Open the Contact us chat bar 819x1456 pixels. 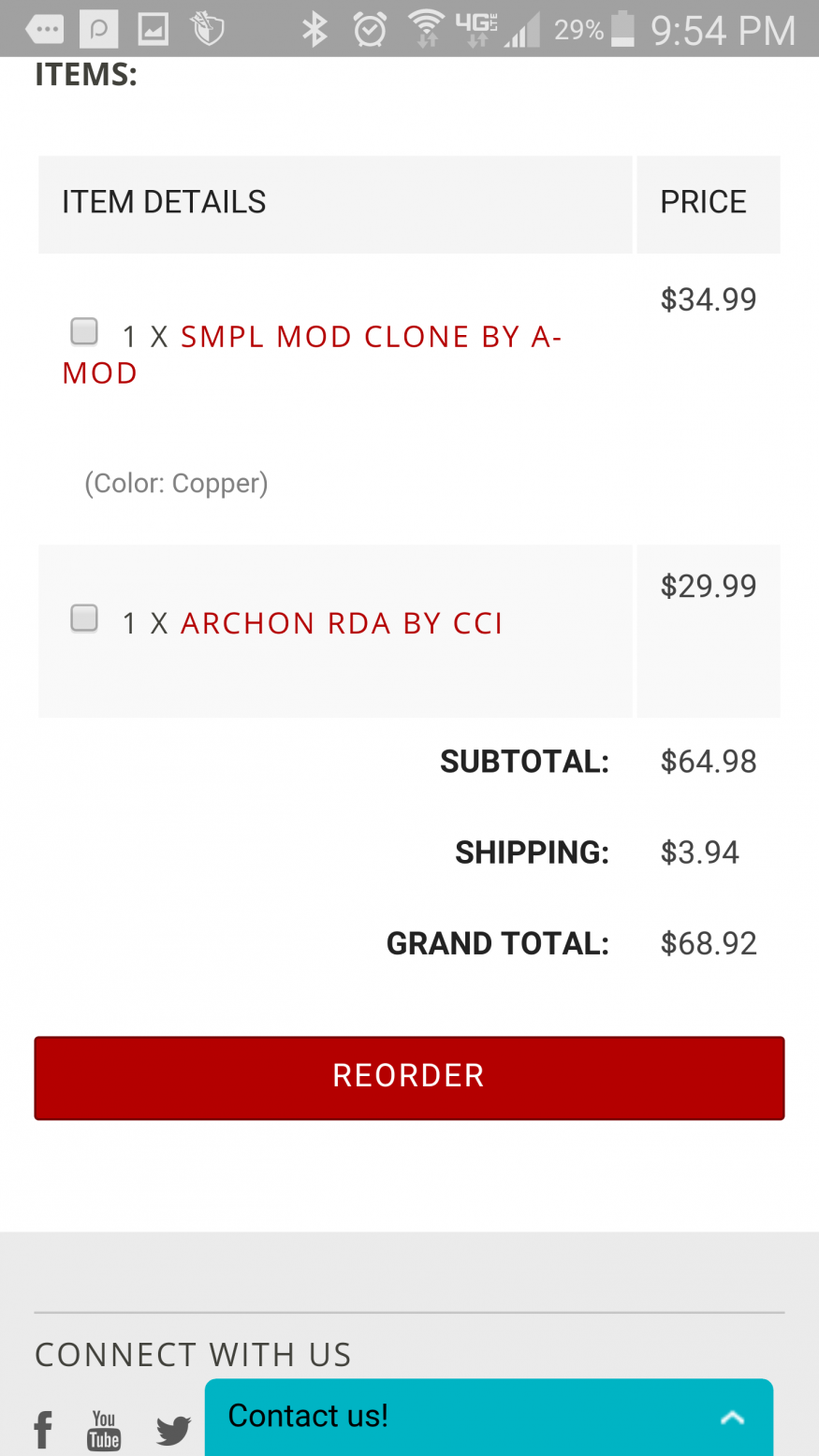(x=468, y=1417)
